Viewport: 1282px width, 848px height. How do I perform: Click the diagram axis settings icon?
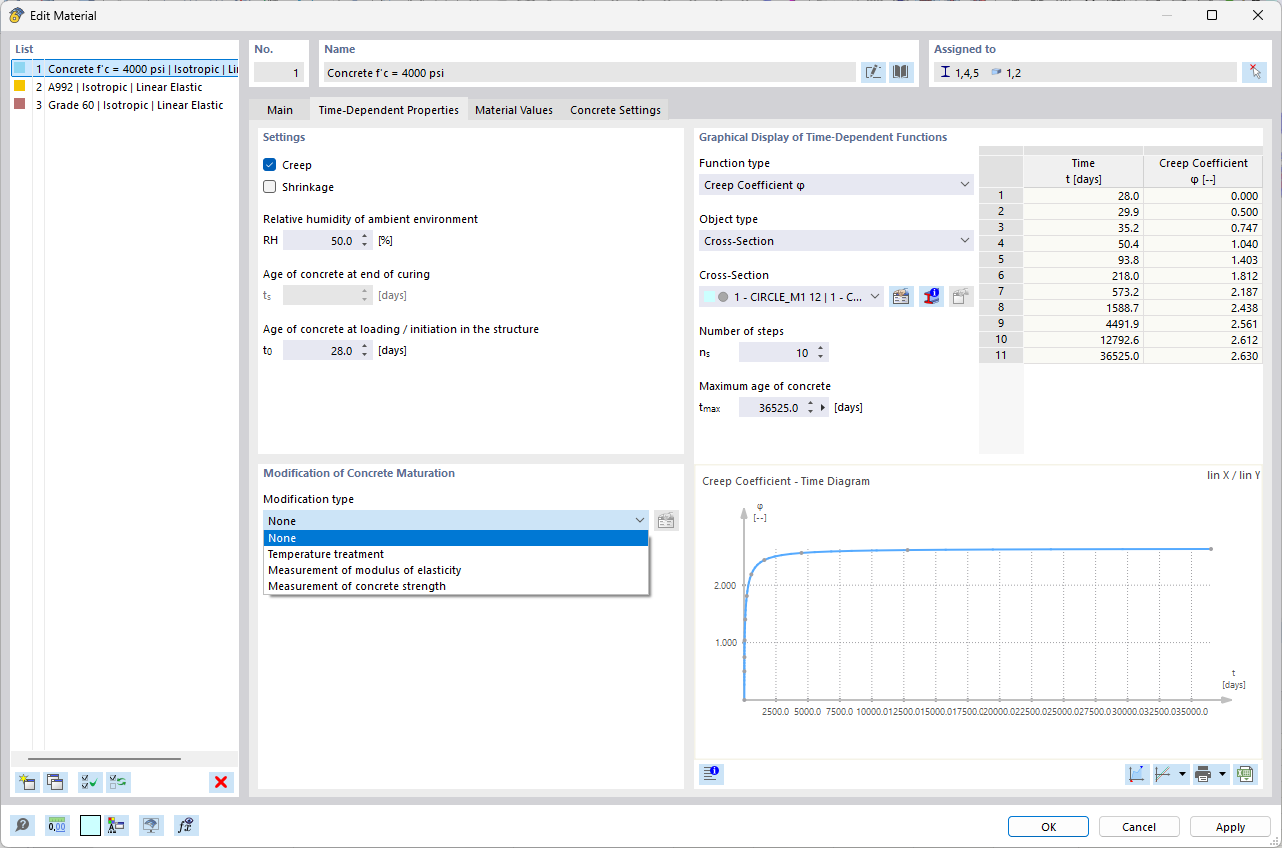point(1163,773)
